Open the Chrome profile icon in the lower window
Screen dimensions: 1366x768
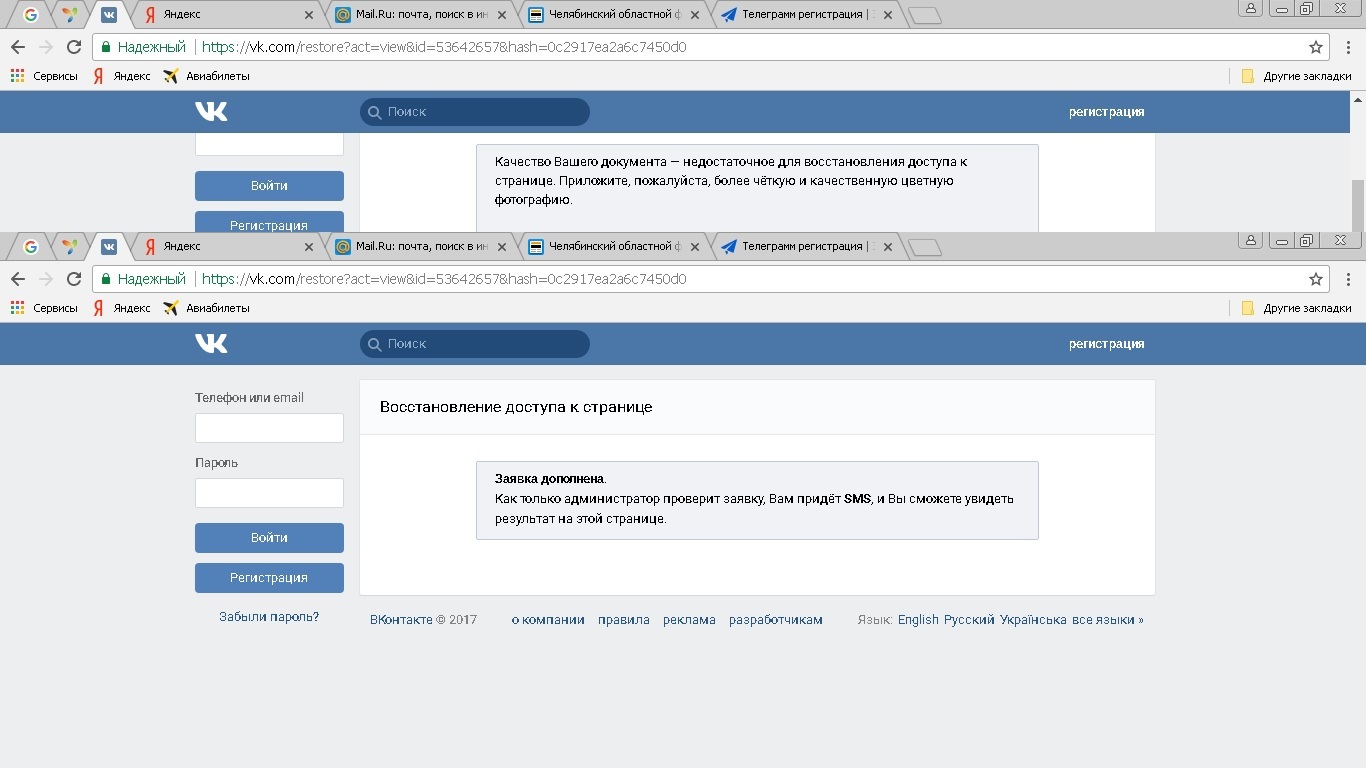(1250, 240)
